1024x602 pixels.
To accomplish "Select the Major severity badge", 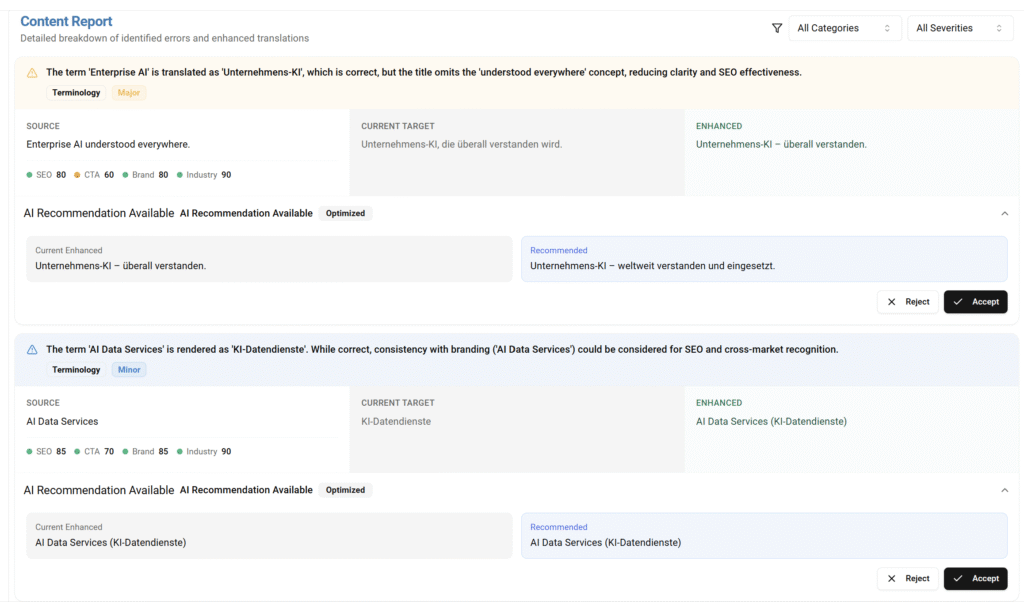I will coord(129,93).
